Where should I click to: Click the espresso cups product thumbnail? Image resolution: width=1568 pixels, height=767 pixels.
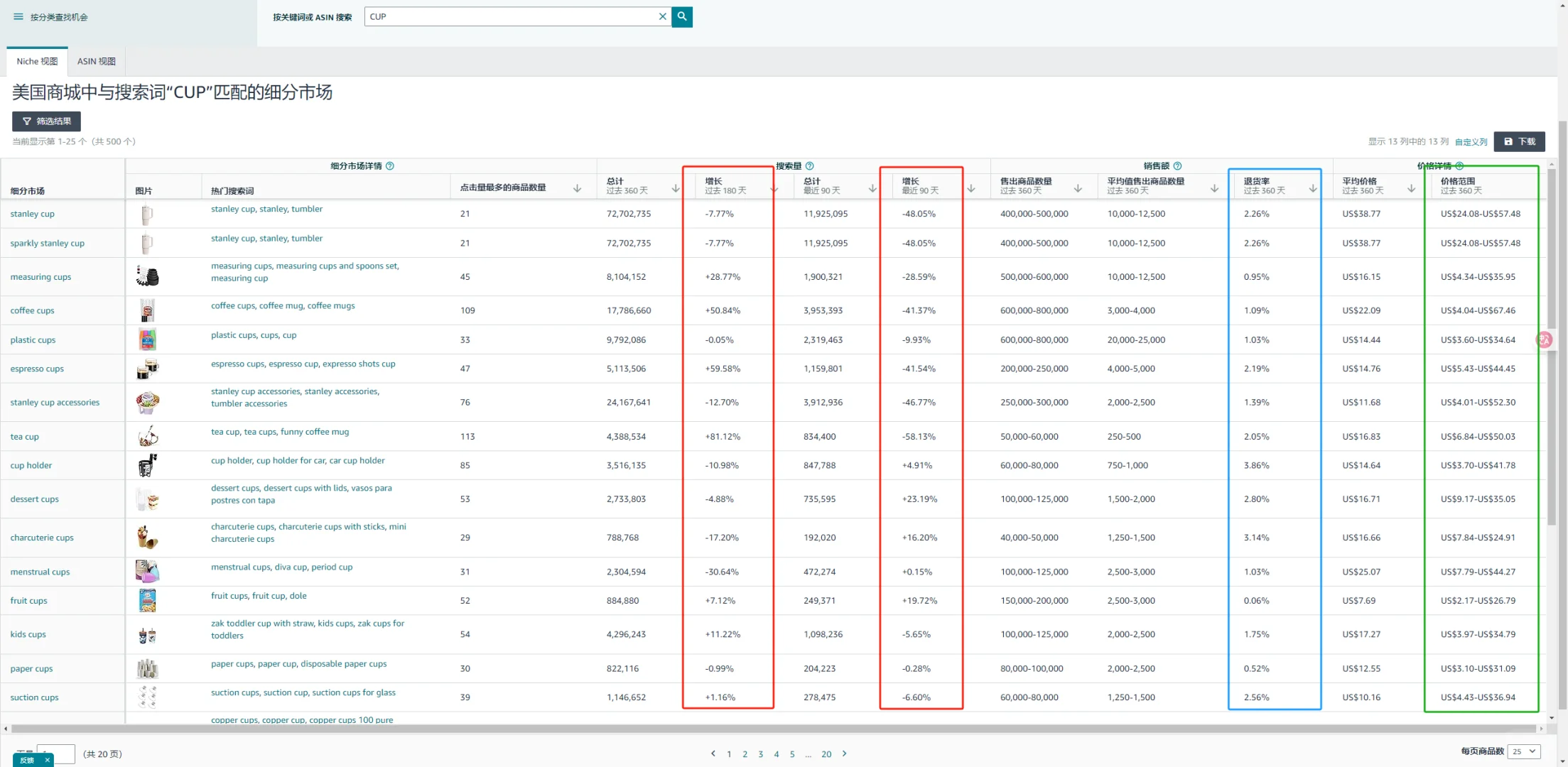point(147,369)
